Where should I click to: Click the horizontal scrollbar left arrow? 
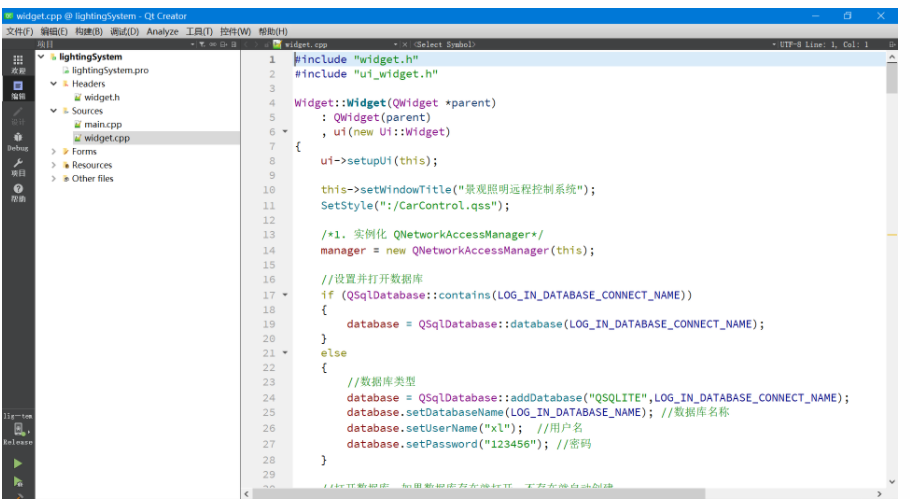[x=247, y=494]
